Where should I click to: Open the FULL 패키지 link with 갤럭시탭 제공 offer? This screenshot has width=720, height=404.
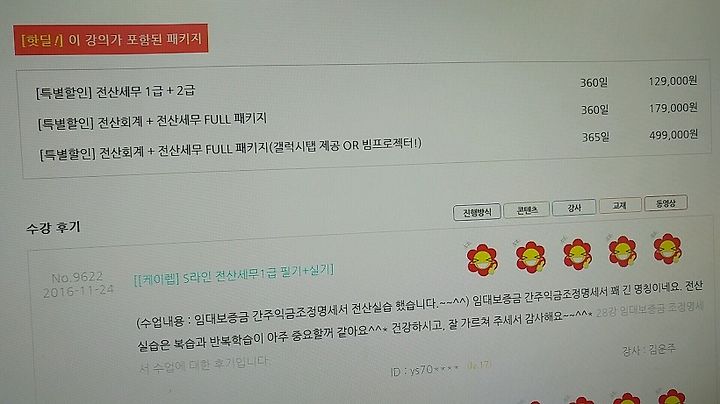pyautogui.click(x=231, y=149)
